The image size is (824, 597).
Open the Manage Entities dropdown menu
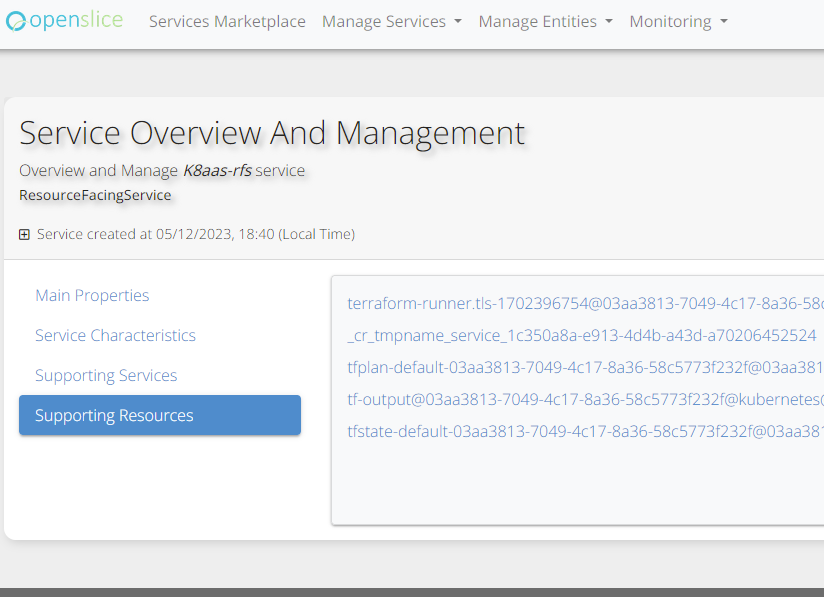coord(545,21)
